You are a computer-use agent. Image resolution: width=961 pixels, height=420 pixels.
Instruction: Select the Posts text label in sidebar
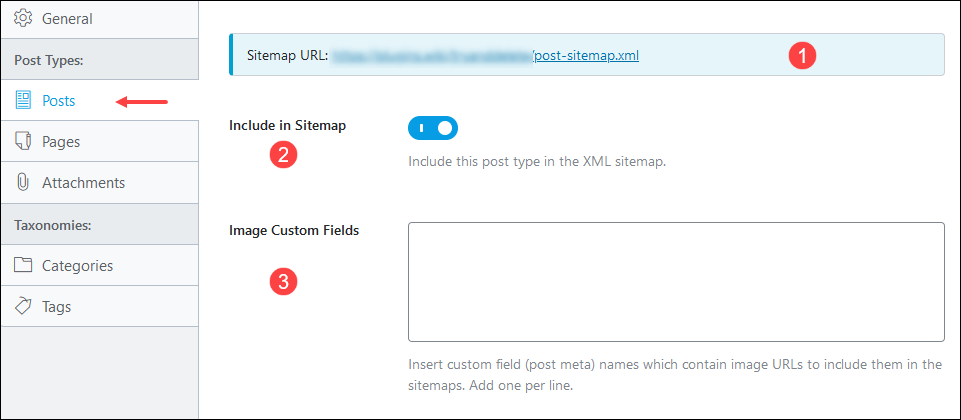tap(59, 100)
